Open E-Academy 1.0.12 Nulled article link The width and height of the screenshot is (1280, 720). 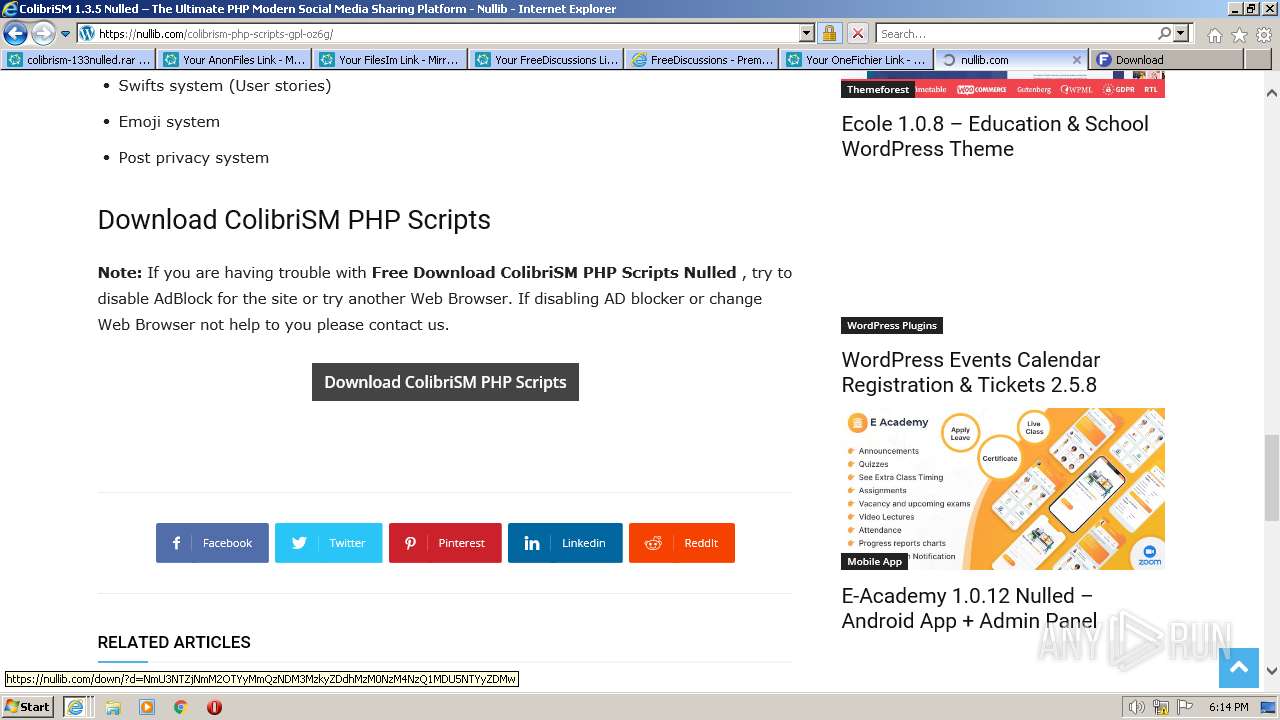(969, 608)
